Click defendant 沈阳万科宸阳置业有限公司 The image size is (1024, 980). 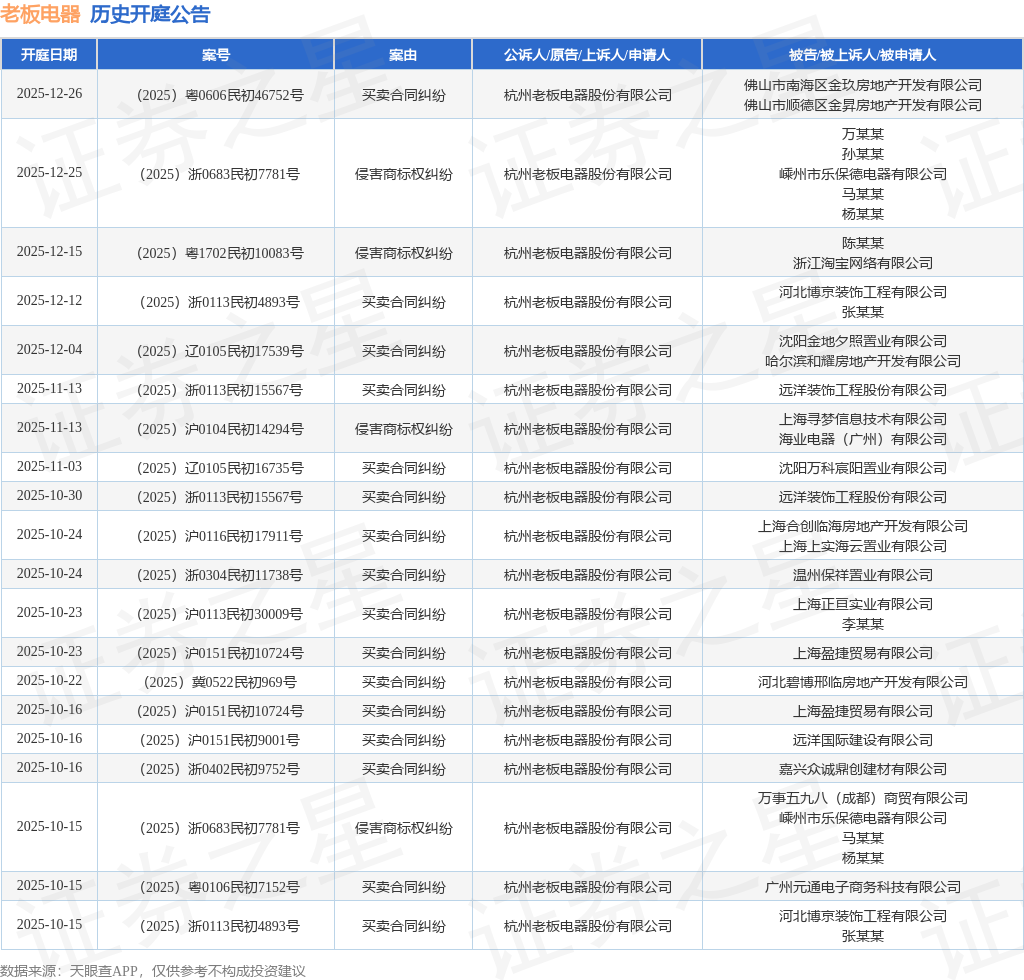pyautogui.click(x=863, y=468)
